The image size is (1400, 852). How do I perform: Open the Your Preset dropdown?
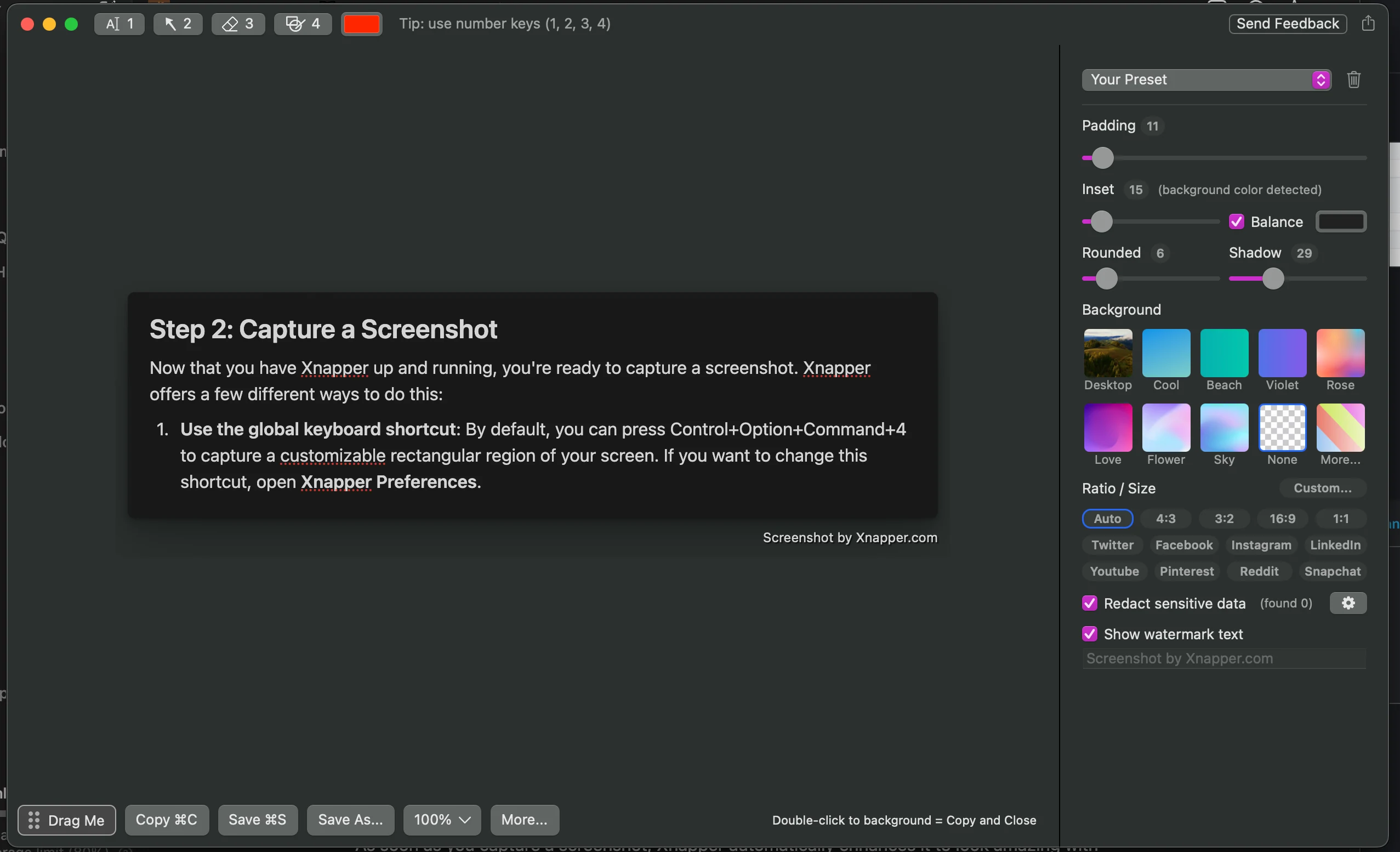click(1206, 79)
